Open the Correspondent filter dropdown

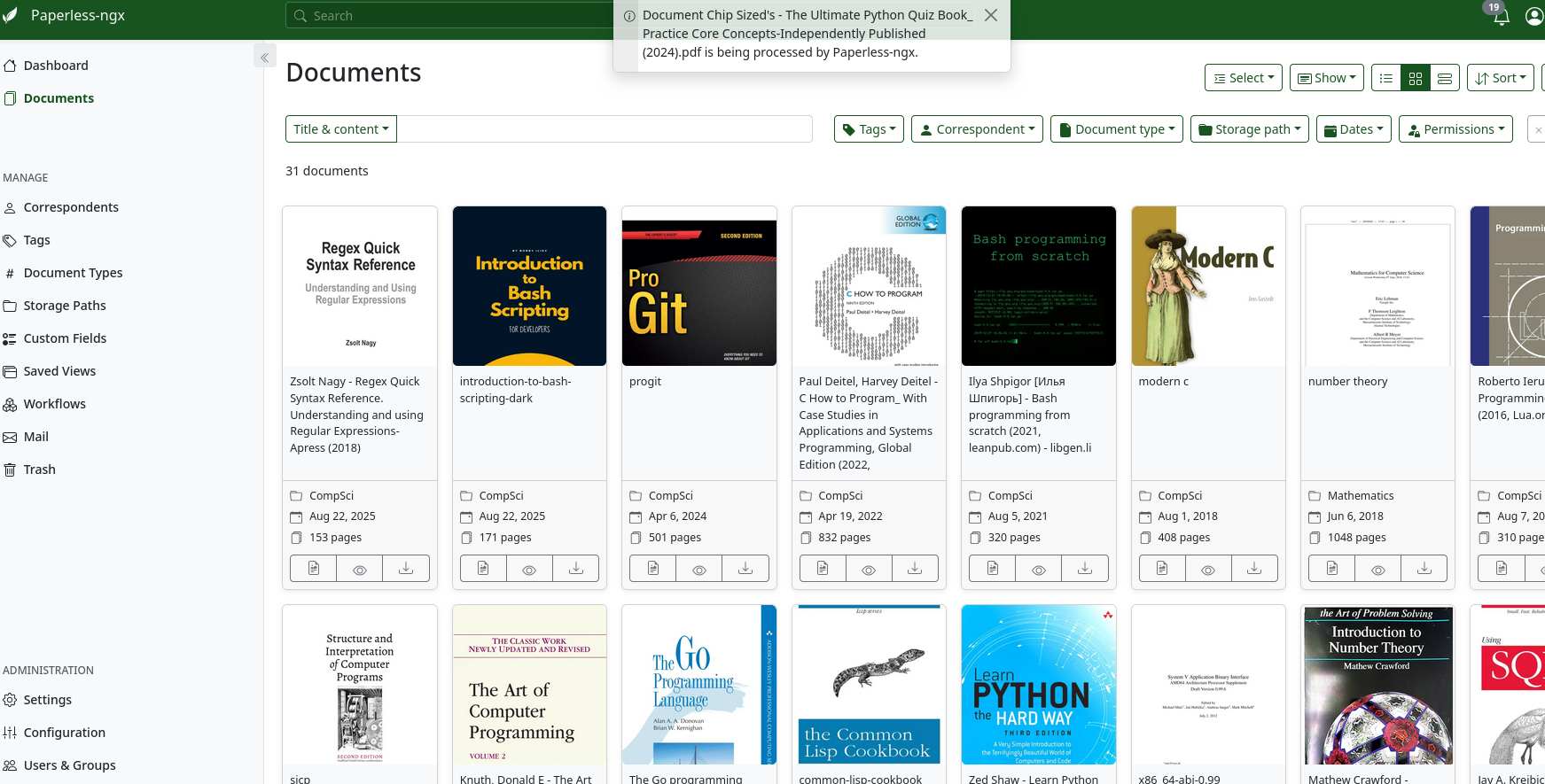pyautogui.click(x=977, y=129)
